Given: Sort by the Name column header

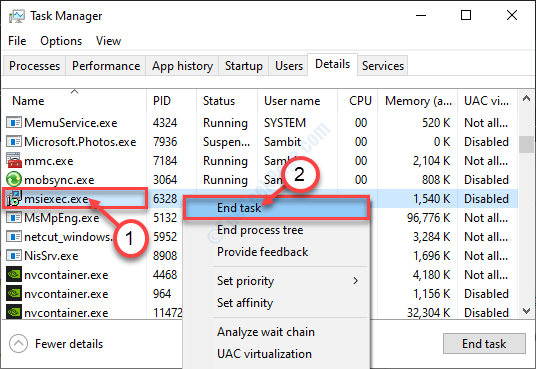Looking at the screenshot, I should (75, 101).
